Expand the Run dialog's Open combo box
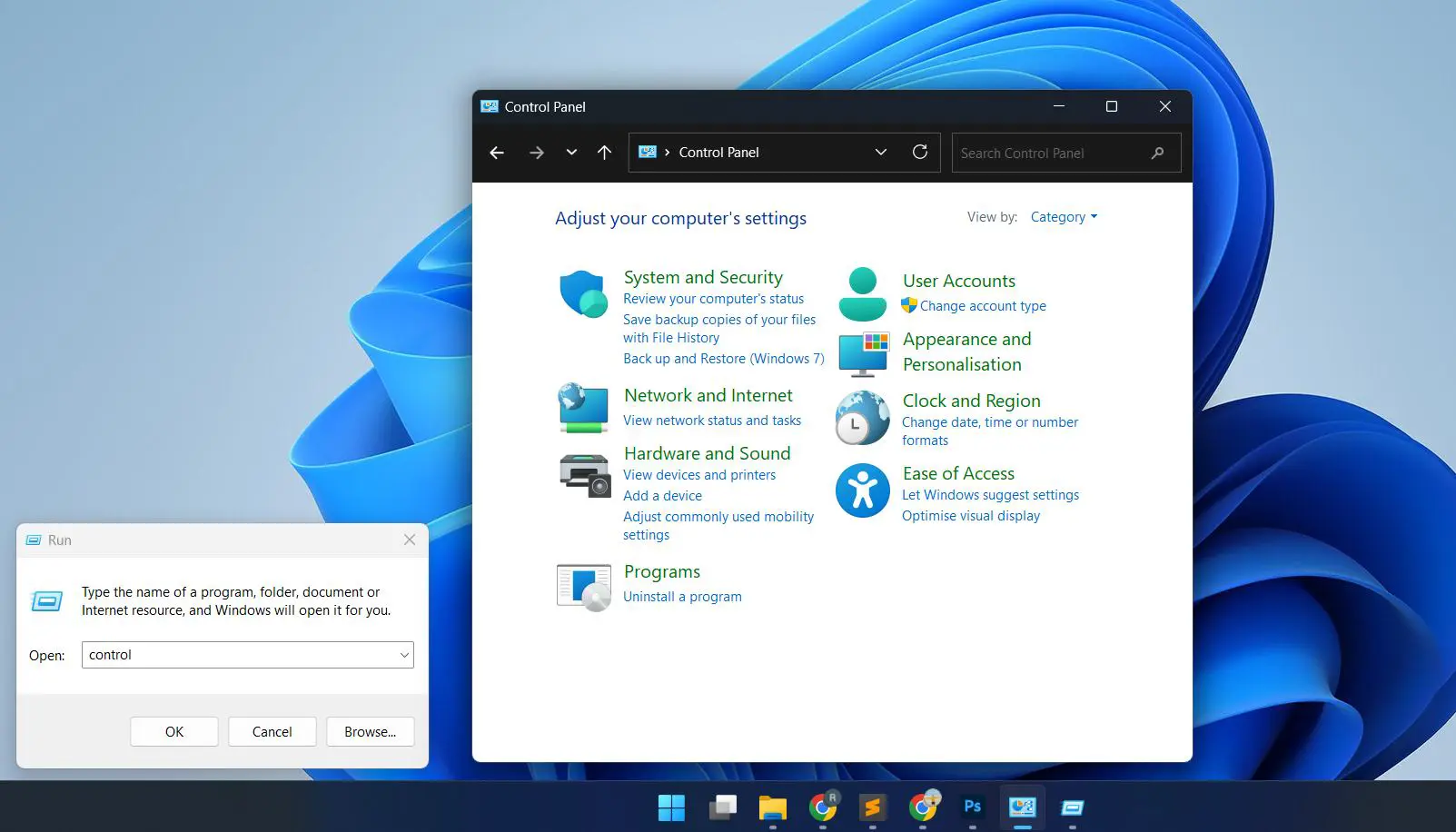Viewport: 1456px width, 832px height. coord(403,654)
